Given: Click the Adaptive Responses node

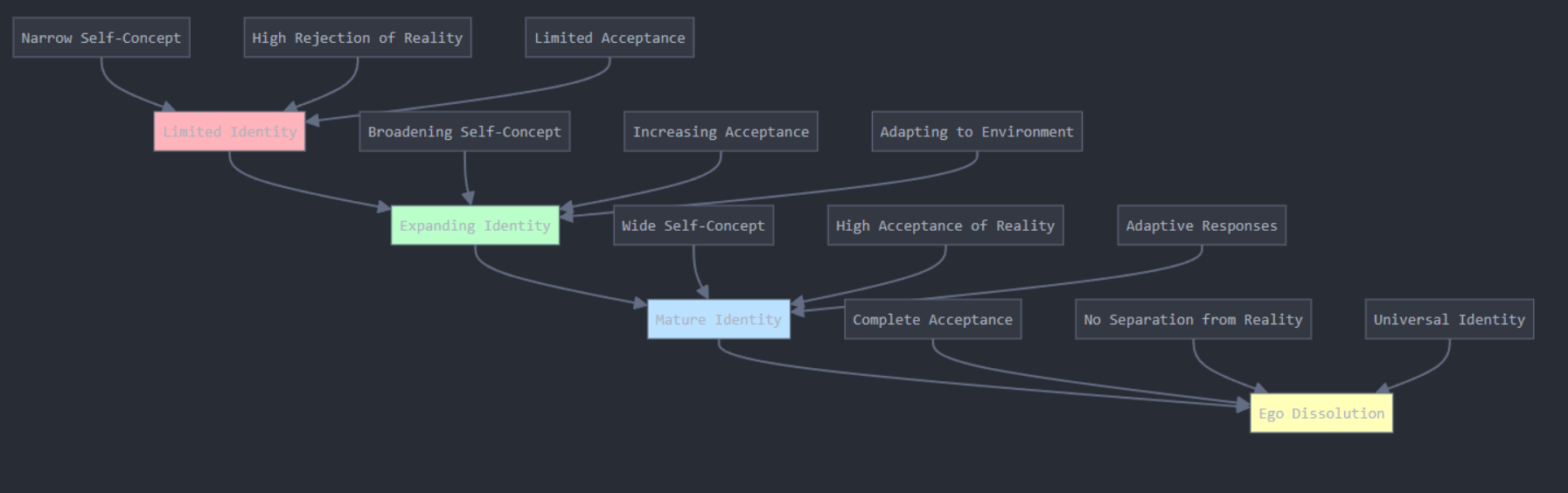Looking at the screenshot, I should click(1201, 226).
